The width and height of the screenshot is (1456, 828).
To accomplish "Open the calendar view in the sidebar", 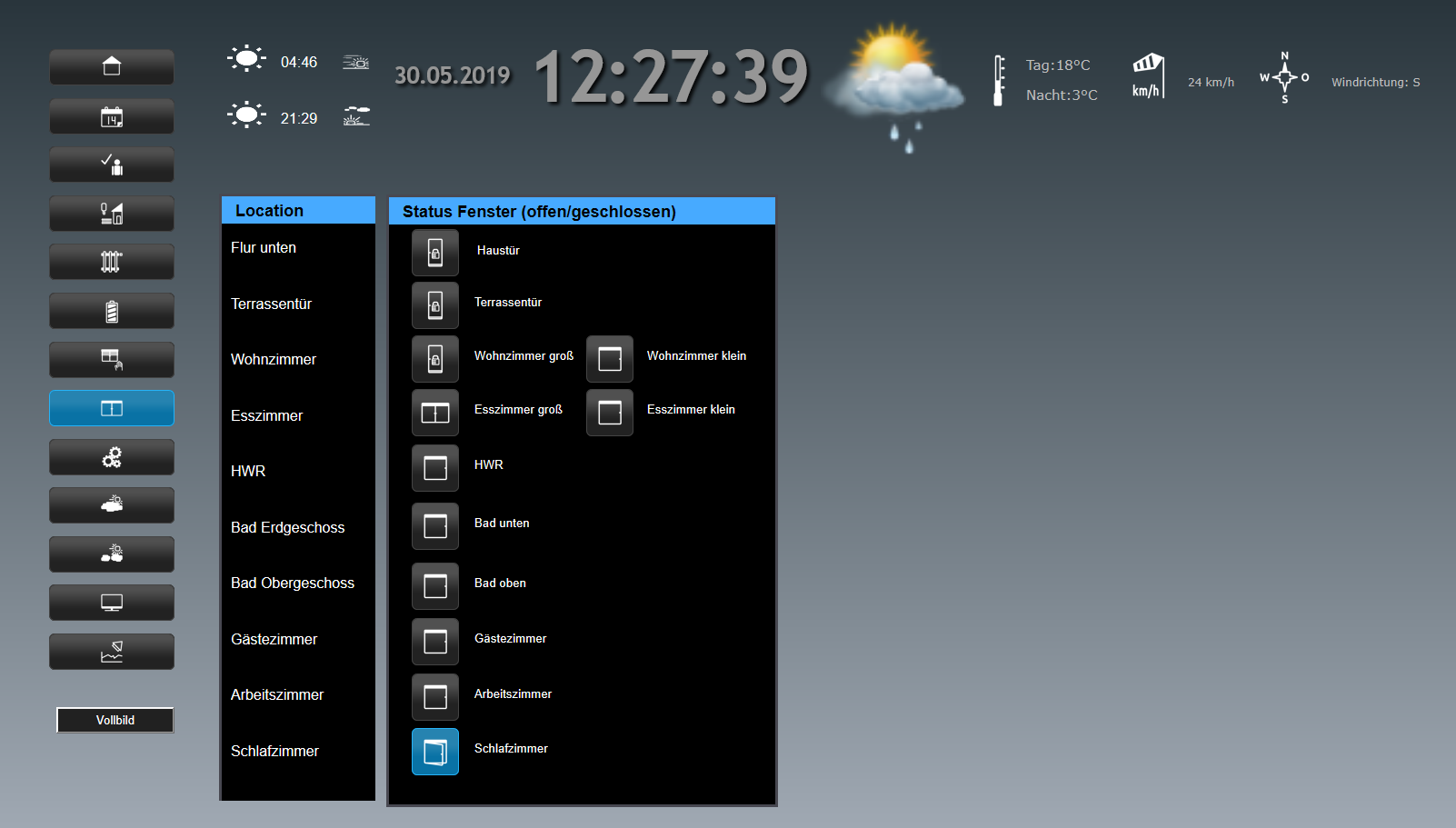I will [112, 116].
